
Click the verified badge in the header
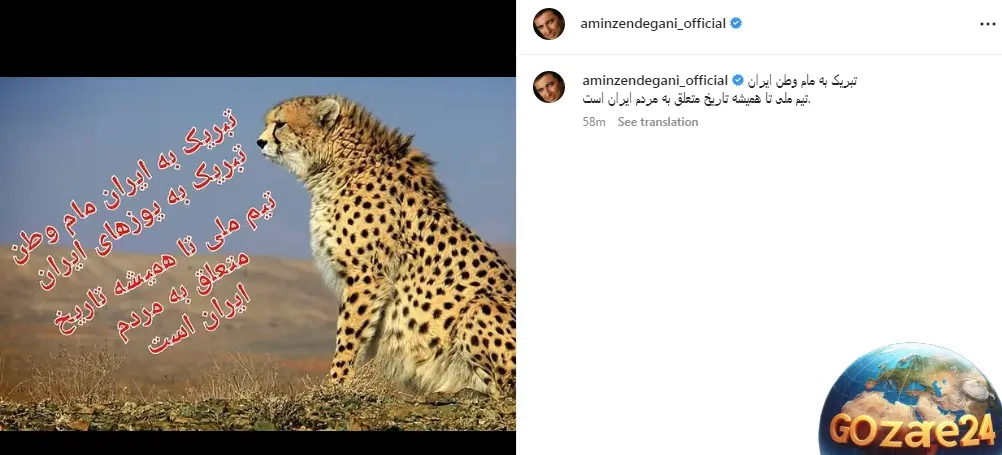(x=736, y=24)
